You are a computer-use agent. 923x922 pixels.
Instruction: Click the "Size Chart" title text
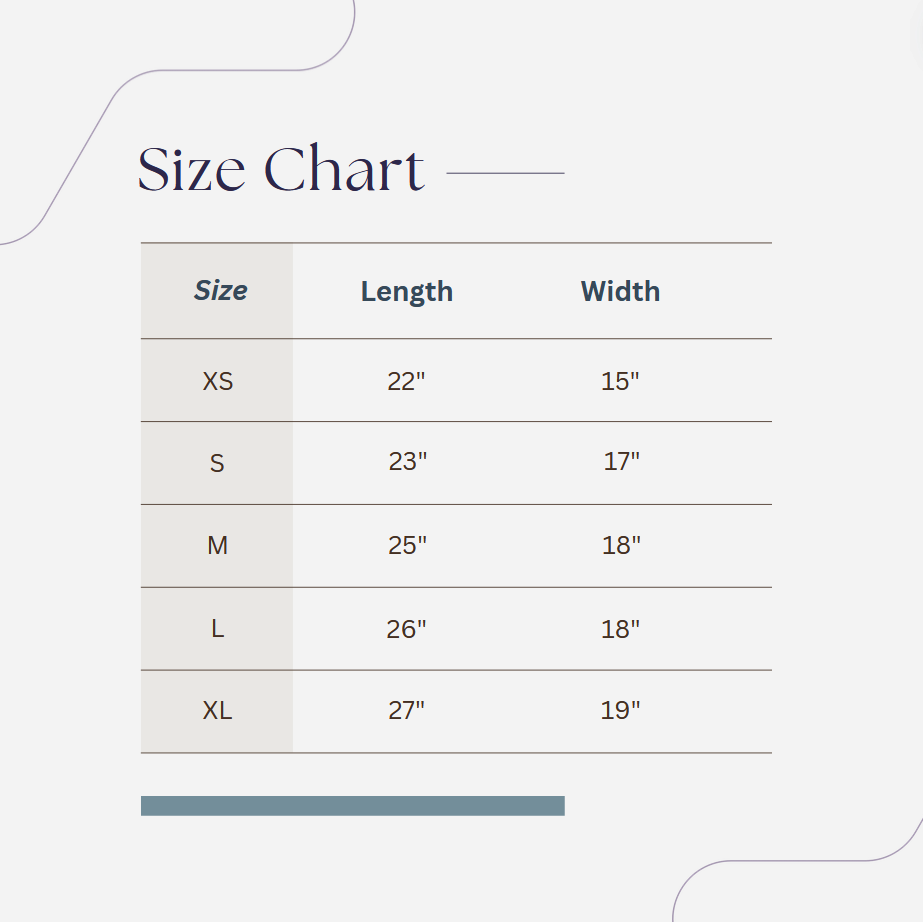point(281,170)
